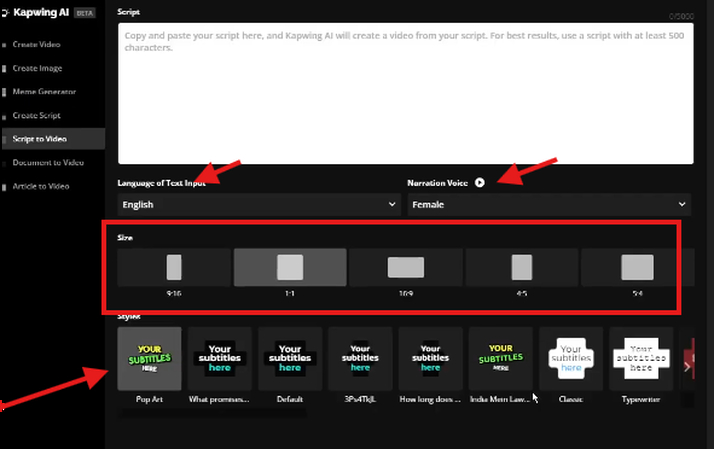This screenshot has height=449, width=714.
Task: Select Script to Video sidebar item
Action: tap(53, 139)
